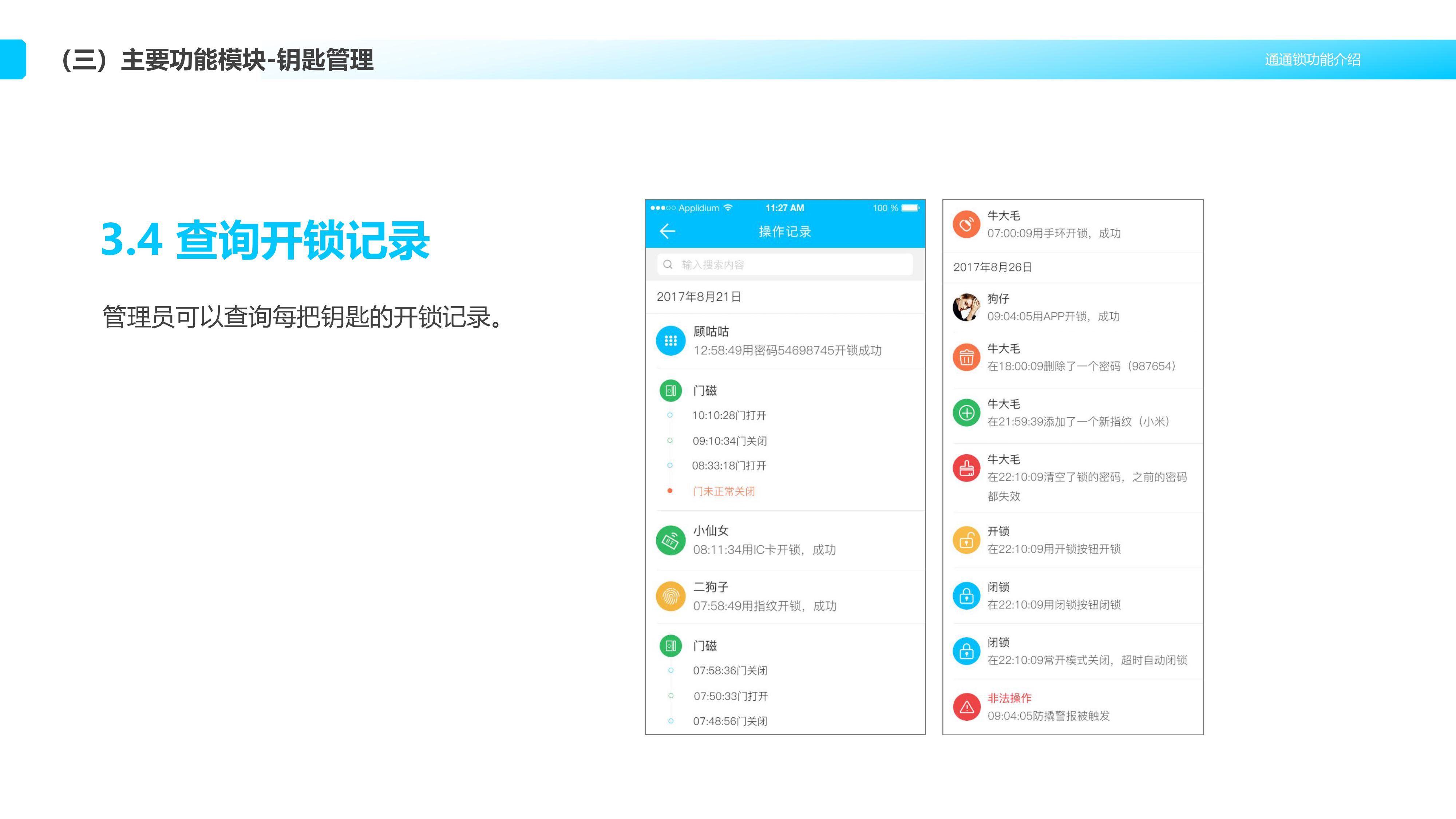Click the red warning triangle beside 非法操作

click(x=966, y=707)
